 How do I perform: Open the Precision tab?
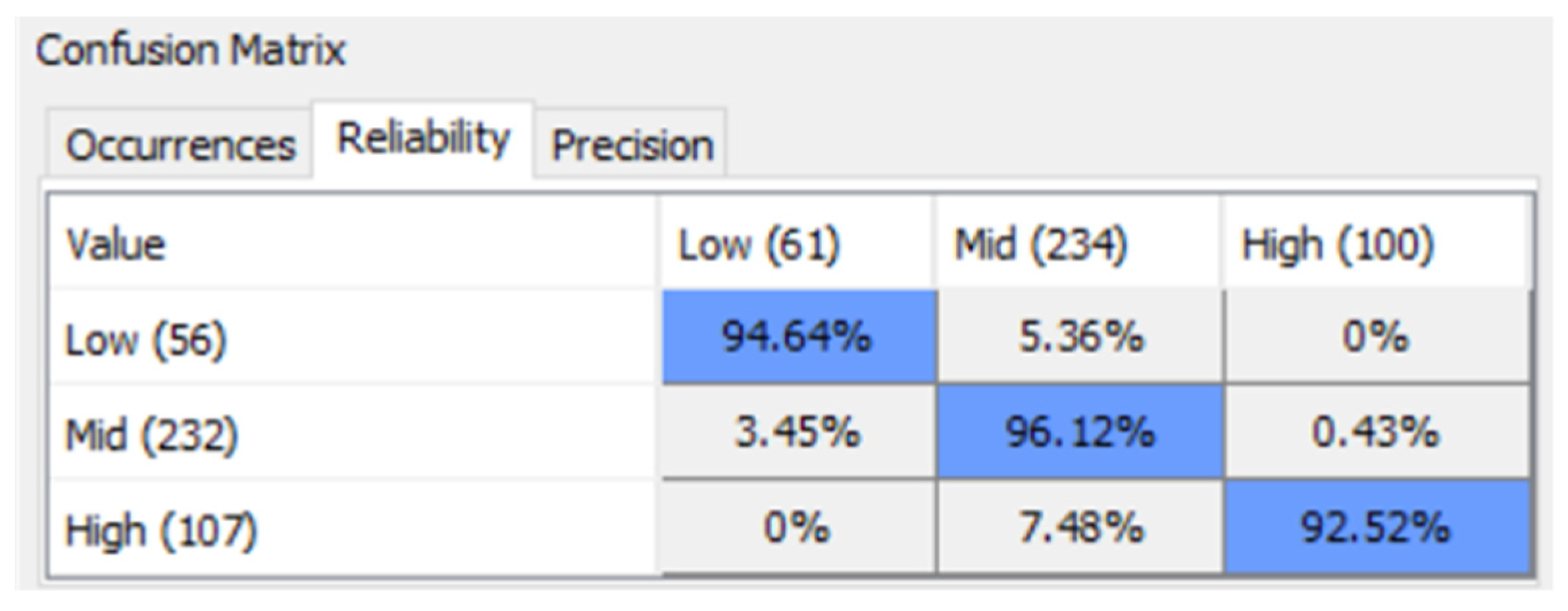click(x=632, y=145)
